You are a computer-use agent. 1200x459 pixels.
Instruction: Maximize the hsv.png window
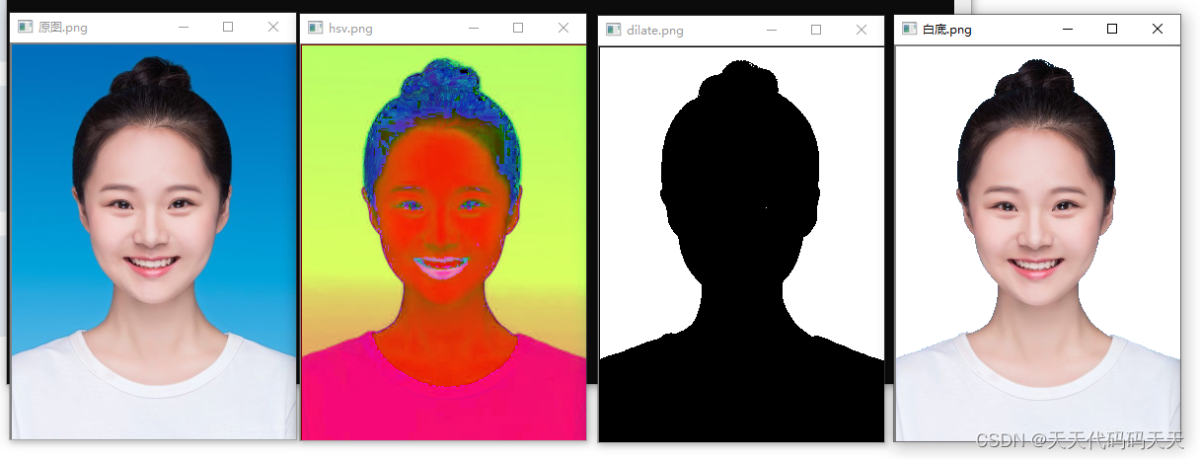click(x=518, y=28)
